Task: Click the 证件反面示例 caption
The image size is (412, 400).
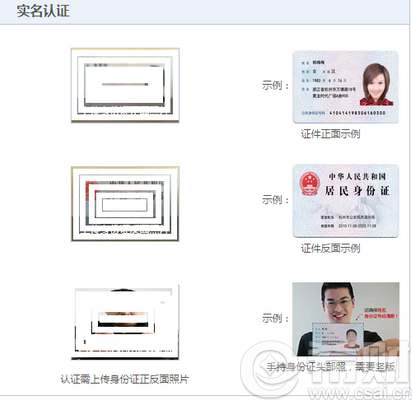Action: [330, 248]
